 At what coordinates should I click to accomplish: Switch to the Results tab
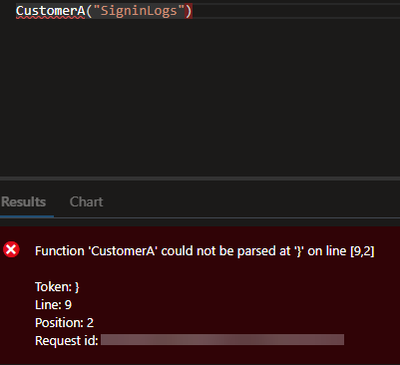[x=23, y=202]
